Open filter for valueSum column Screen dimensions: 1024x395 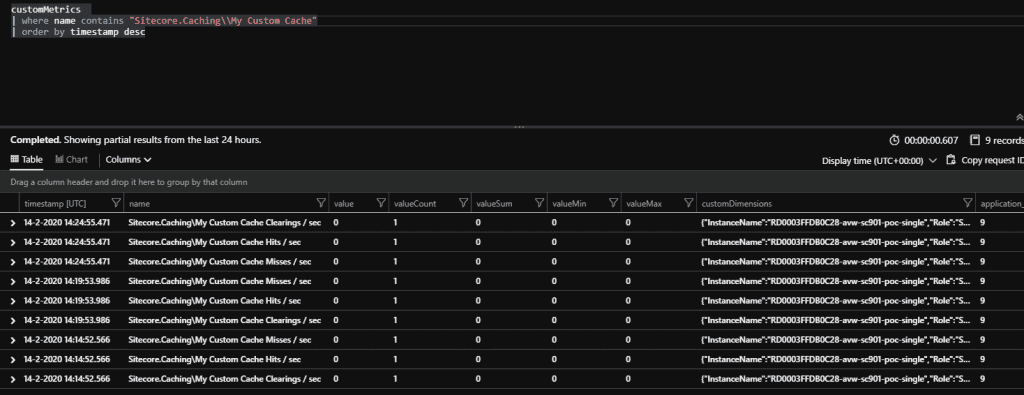tap(539, 204)
